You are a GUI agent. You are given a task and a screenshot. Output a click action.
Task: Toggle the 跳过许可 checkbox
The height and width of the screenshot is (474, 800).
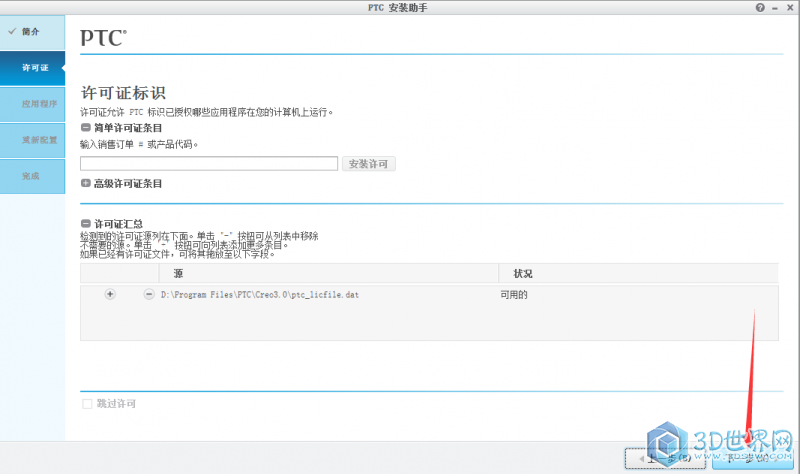pyautogui.click(x=87, y=404)
